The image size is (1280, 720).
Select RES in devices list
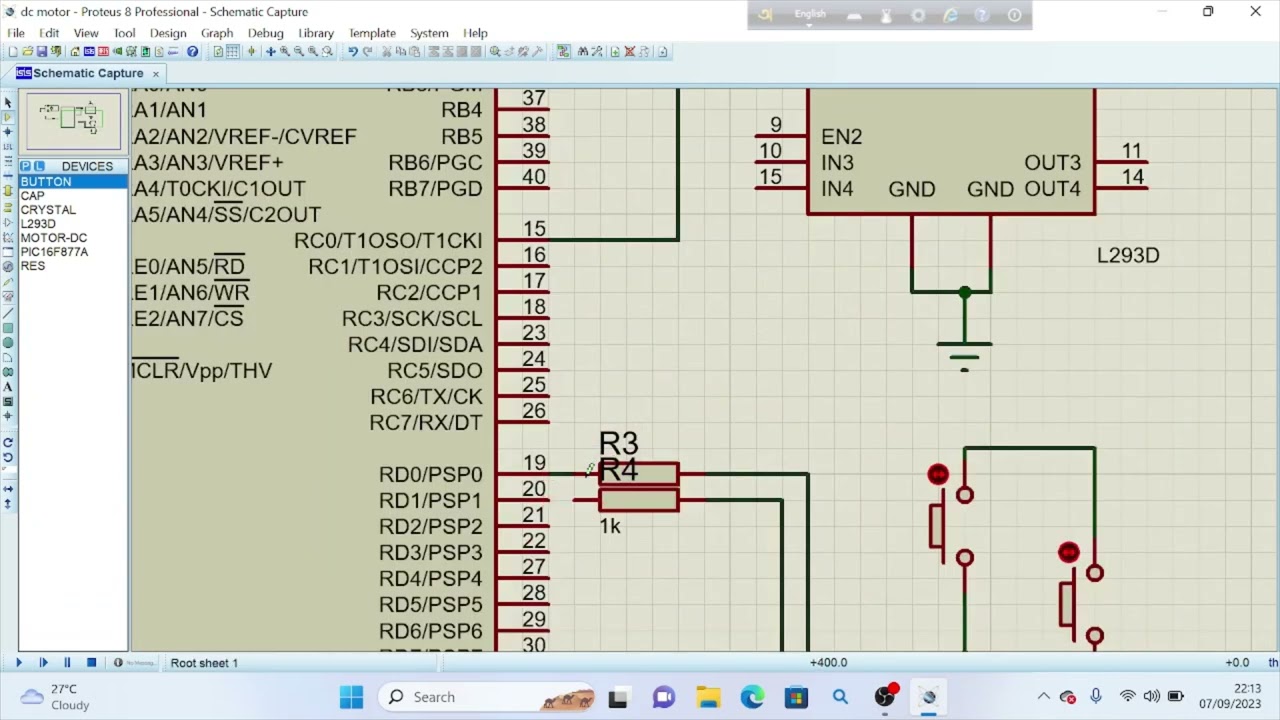pyautogui.click(x=73, y=266)
